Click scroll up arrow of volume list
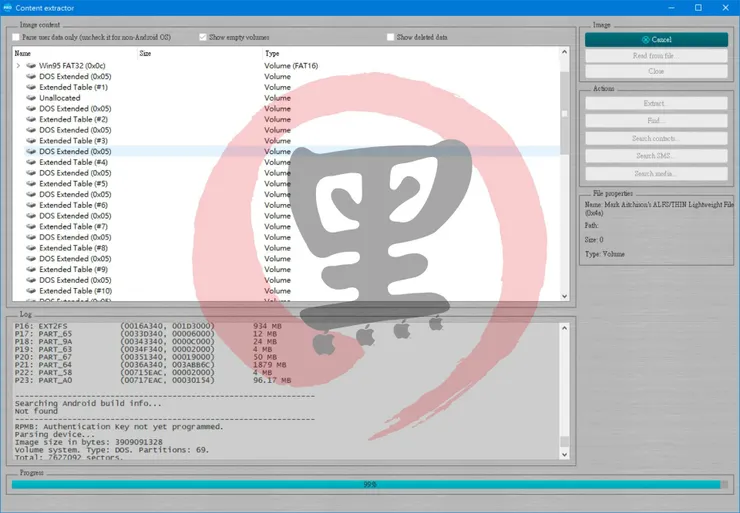The height and width of the screenshot is (513, 740). 564,52
